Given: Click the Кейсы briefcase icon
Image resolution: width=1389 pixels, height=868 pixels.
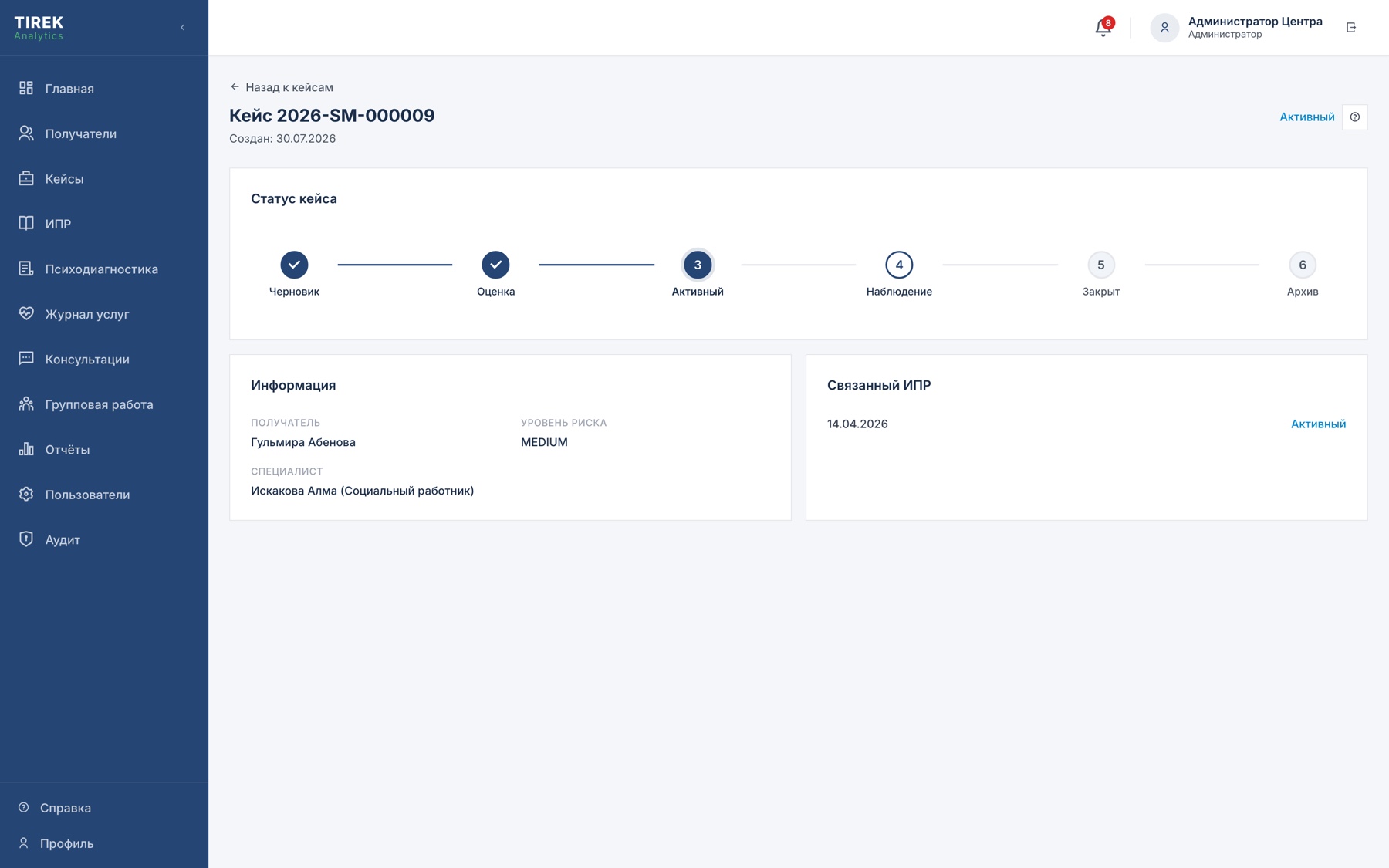Looking at the screenshot, I should pos(26,178).
